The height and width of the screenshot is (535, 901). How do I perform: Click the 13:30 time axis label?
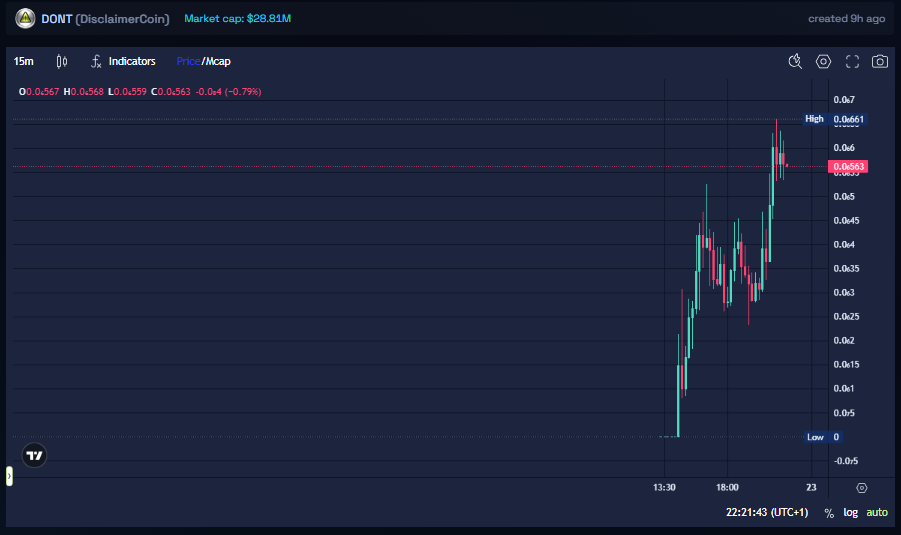(664, 487)
